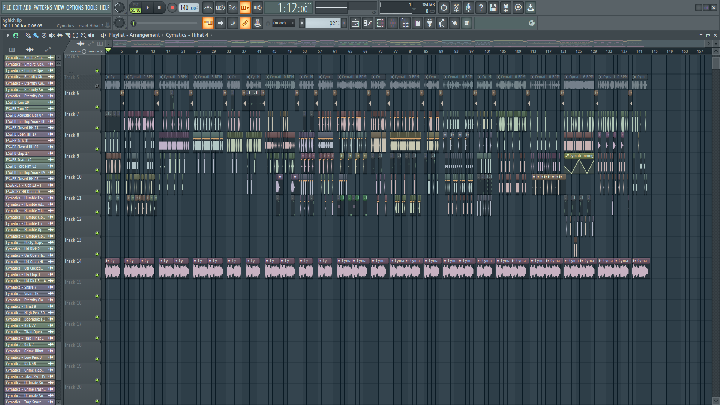Open the OPTIONS menu
The height and width of the screenshot is (405, 720).
72,7
